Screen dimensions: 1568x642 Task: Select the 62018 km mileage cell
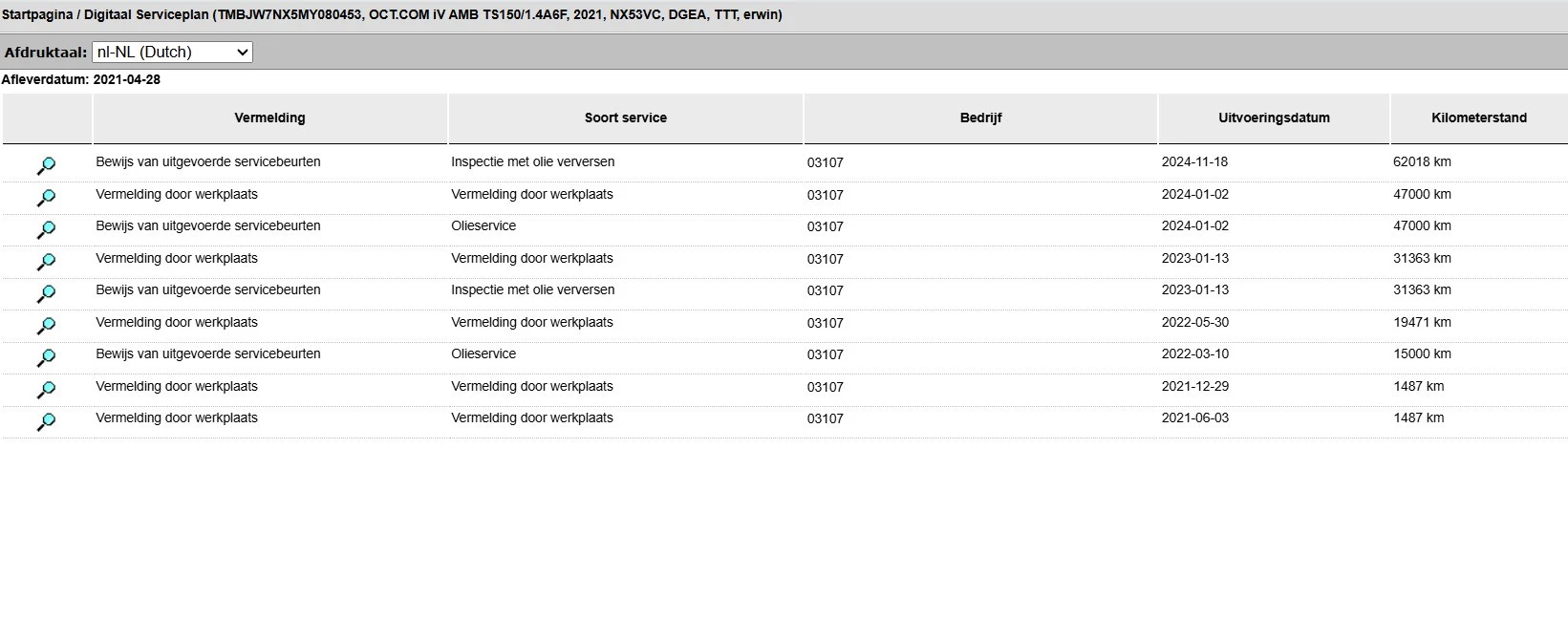coord(1422,161)
